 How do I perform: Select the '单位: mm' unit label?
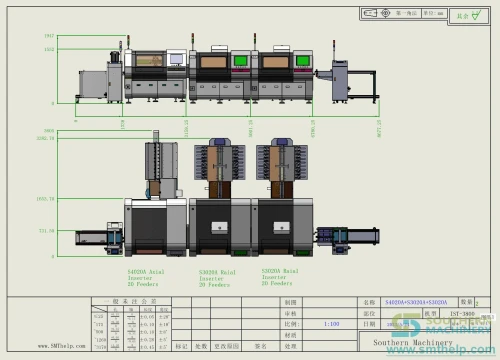433,13
